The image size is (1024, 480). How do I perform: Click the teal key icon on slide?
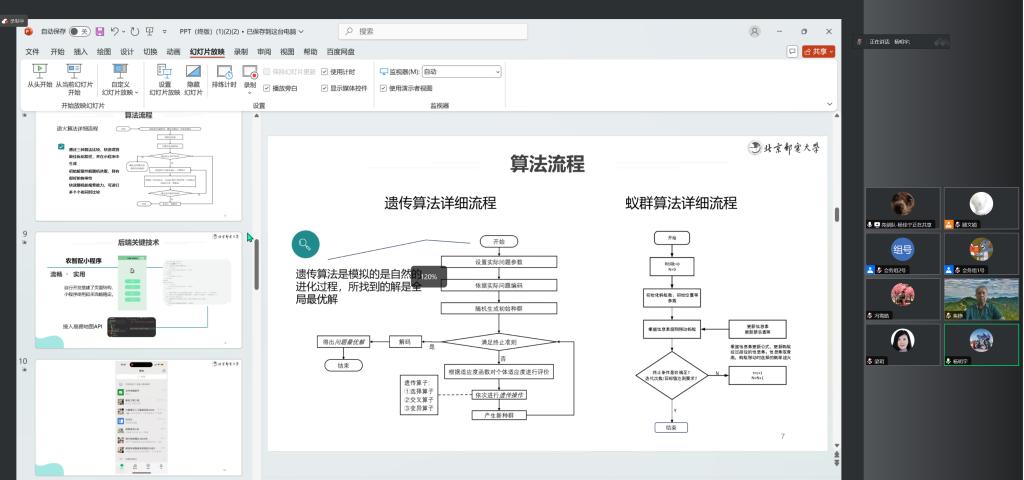coord(305,245)
